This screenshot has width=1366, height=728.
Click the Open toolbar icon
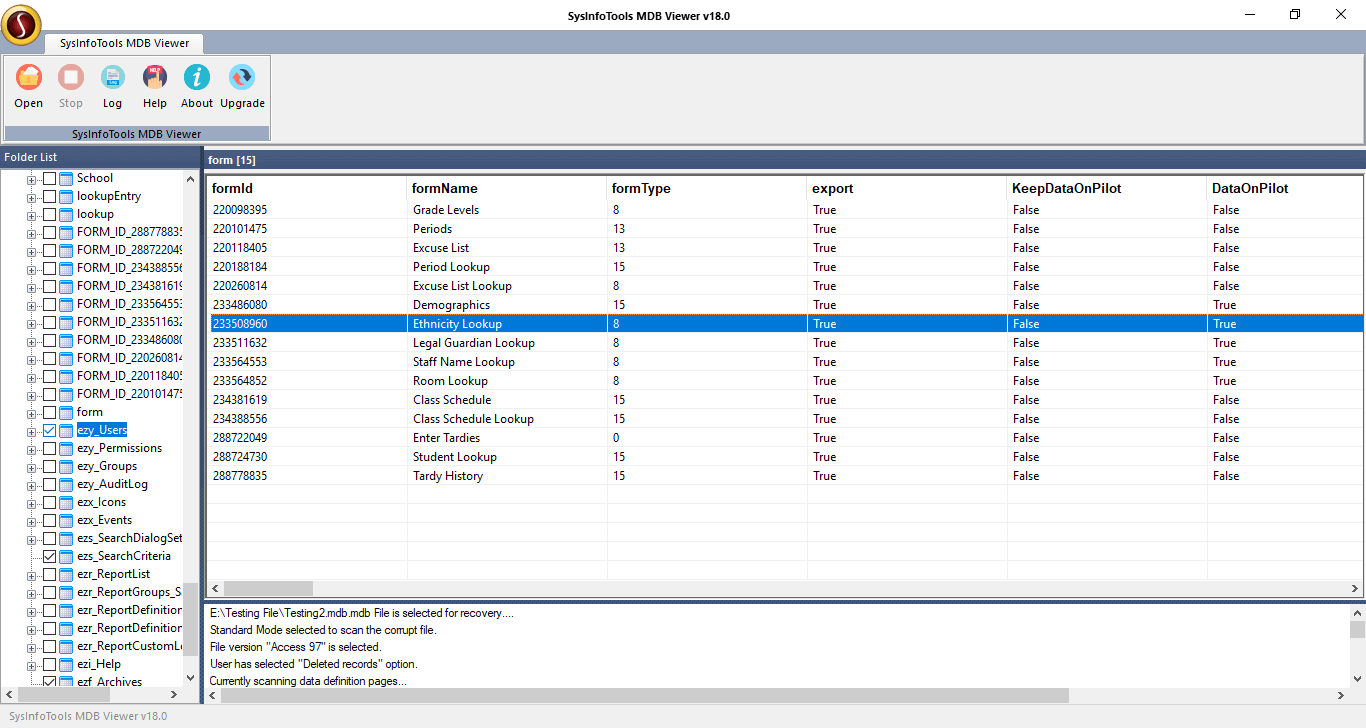click(x=29, y=77)
